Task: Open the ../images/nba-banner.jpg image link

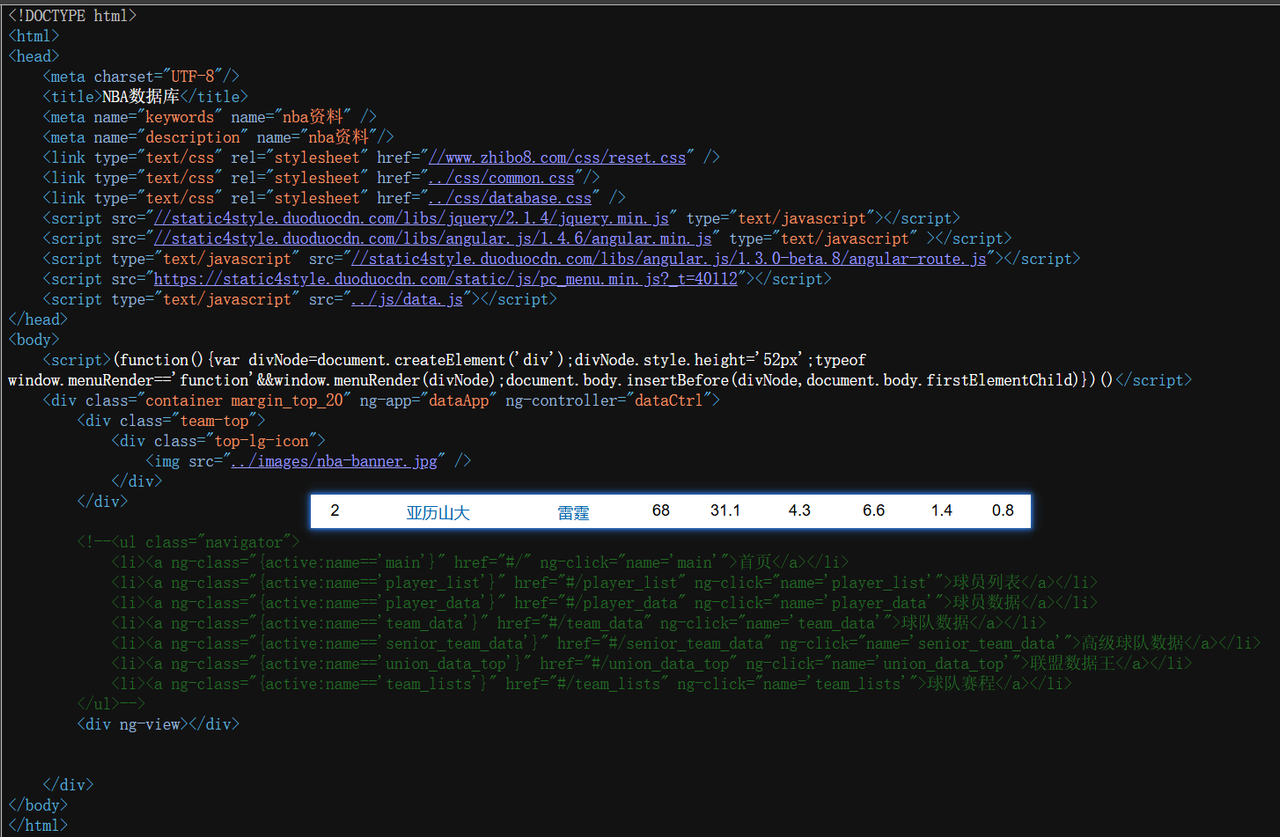Action: pos(335,461)
